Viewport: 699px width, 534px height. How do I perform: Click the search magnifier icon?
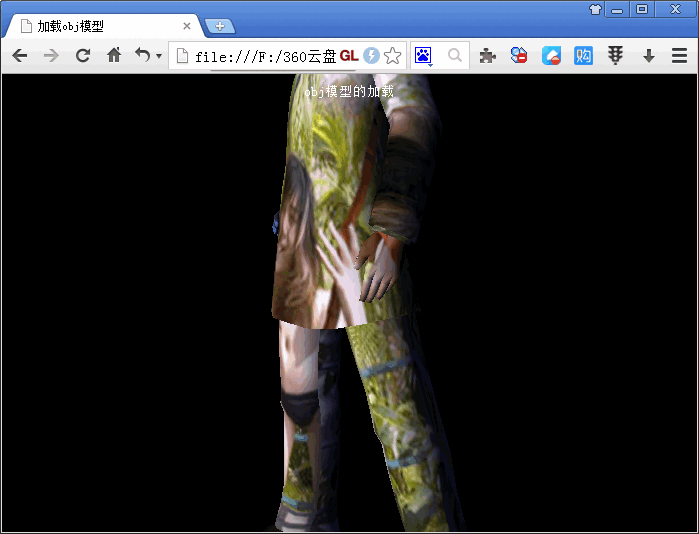[455, 55]
